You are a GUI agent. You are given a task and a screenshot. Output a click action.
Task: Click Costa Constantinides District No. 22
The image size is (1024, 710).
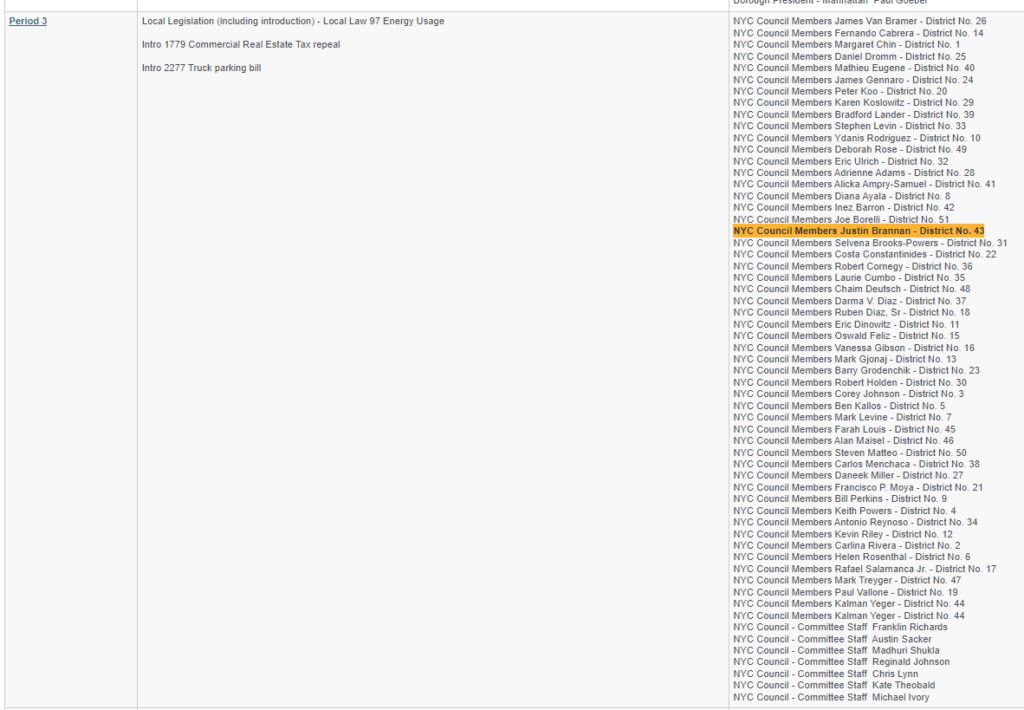[x=865, y=254]
